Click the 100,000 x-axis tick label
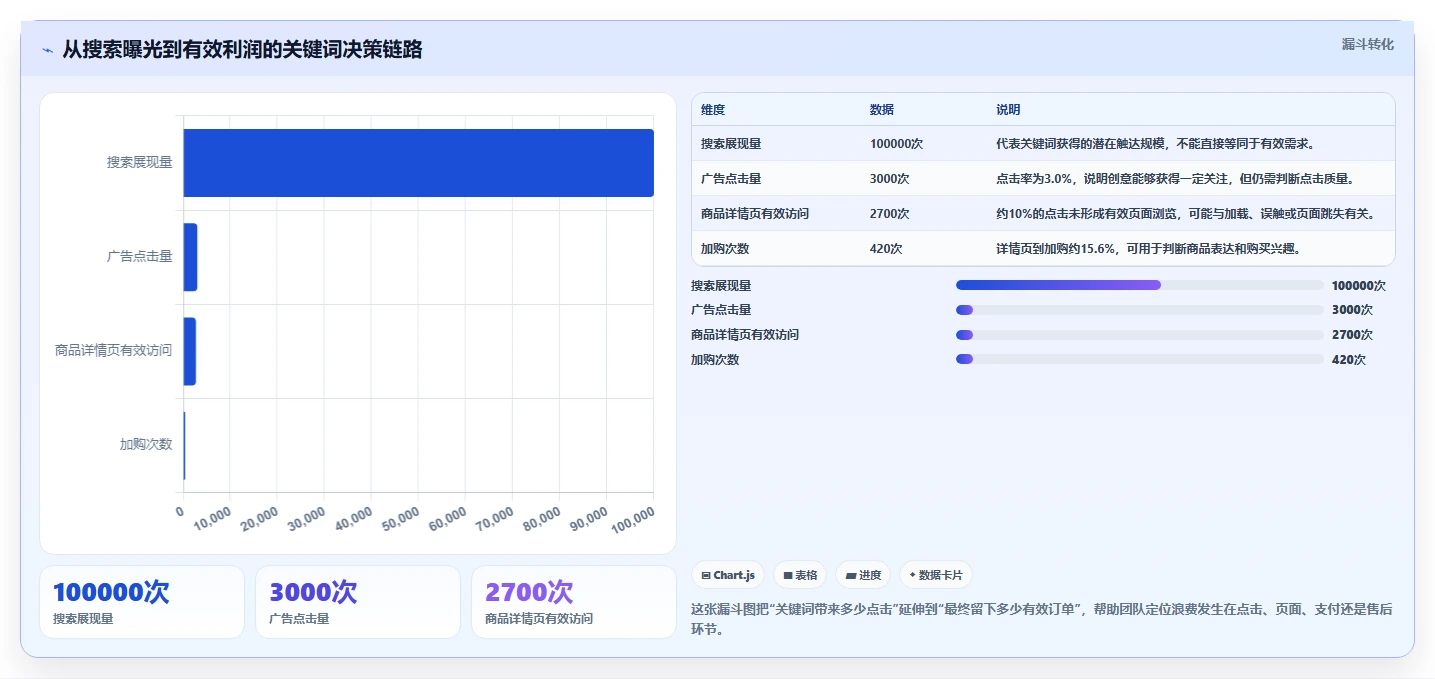Viewport: 1435px width, 679px height. 633,518
